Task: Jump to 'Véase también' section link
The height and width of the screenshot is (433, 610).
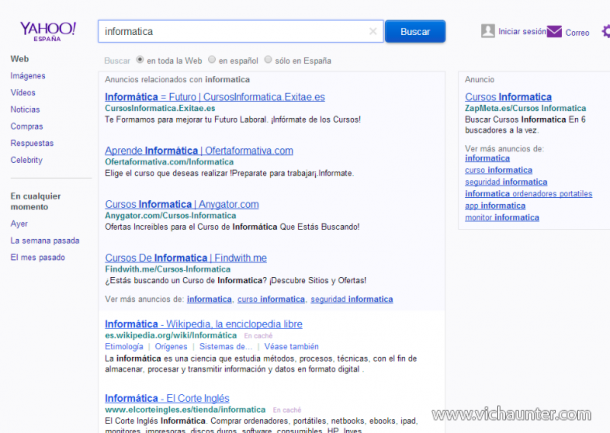Action: tap(291, 347)
